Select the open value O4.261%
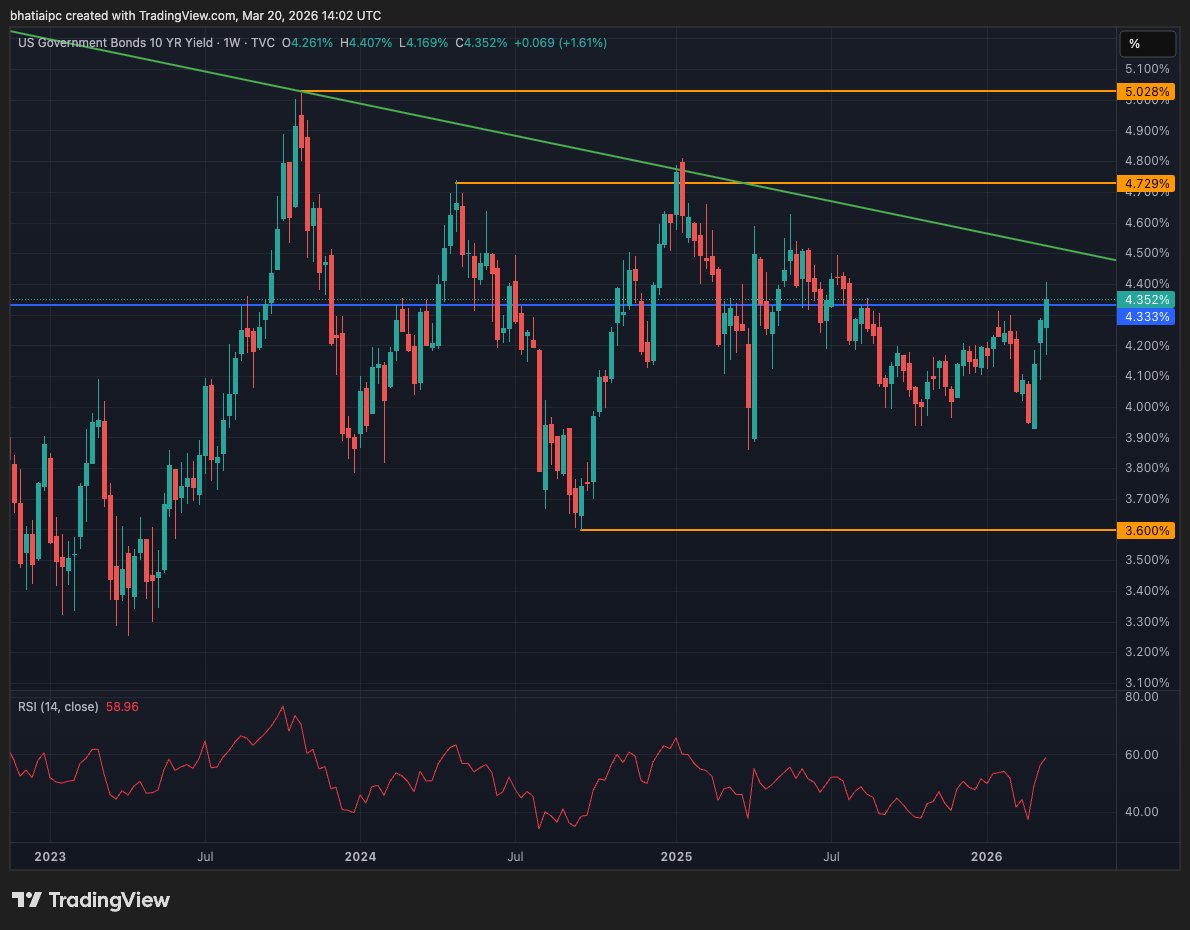The height and width of the screenshot is (930, 1190). pos(307,43)
